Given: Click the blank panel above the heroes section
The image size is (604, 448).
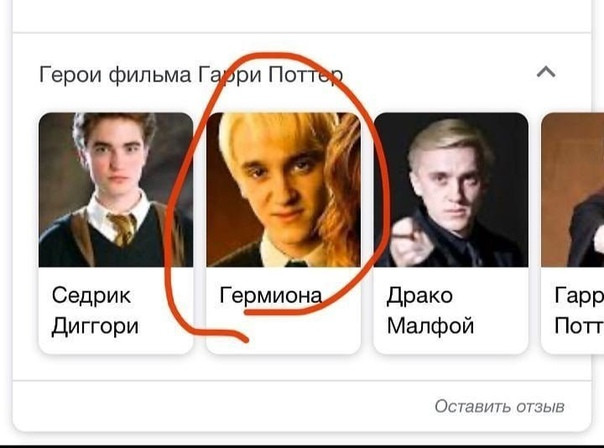Looking at the screenshot, I should tap(302, 15).
